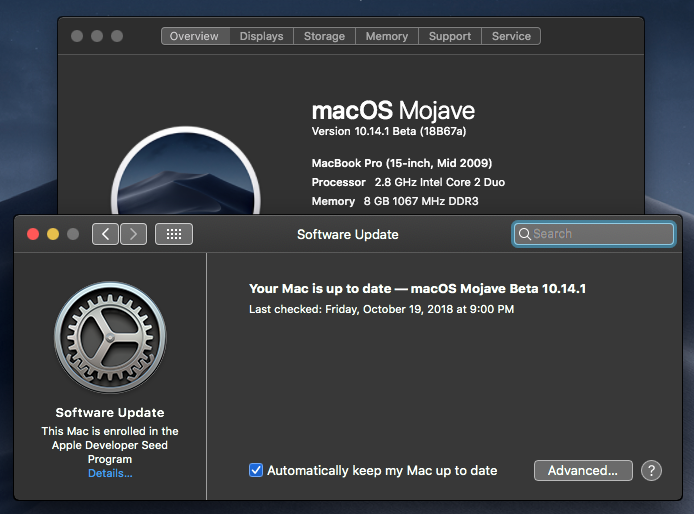Image resolution: width=694 pixels, height=514 pixels.
Task: Click the Software Update window title
Action: (347, 234)
